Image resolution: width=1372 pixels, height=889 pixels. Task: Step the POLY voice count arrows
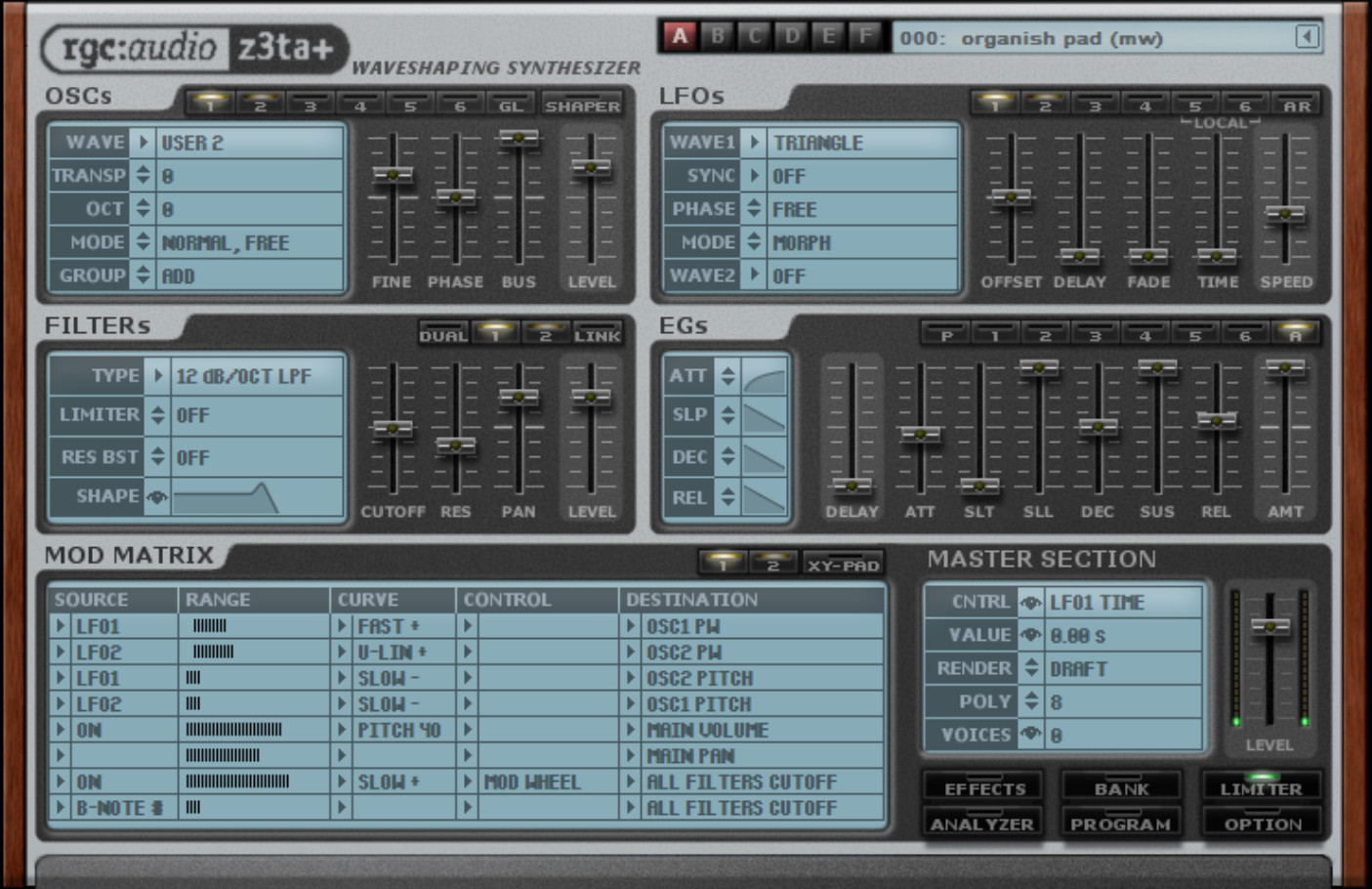click(1031, 702)
